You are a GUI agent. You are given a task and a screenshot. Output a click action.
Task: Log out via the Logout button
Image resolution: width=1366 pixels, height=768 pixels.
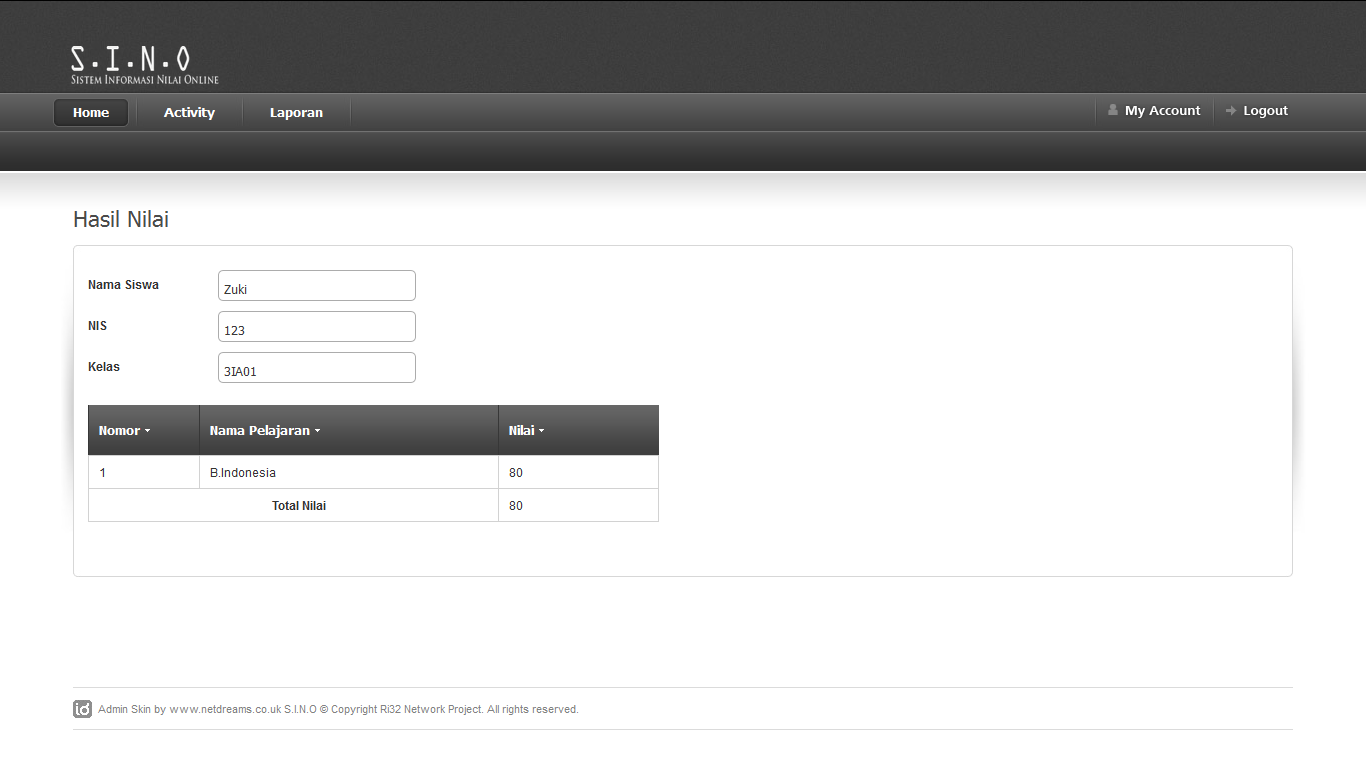pyautogui.click(x=1264, y=110)
